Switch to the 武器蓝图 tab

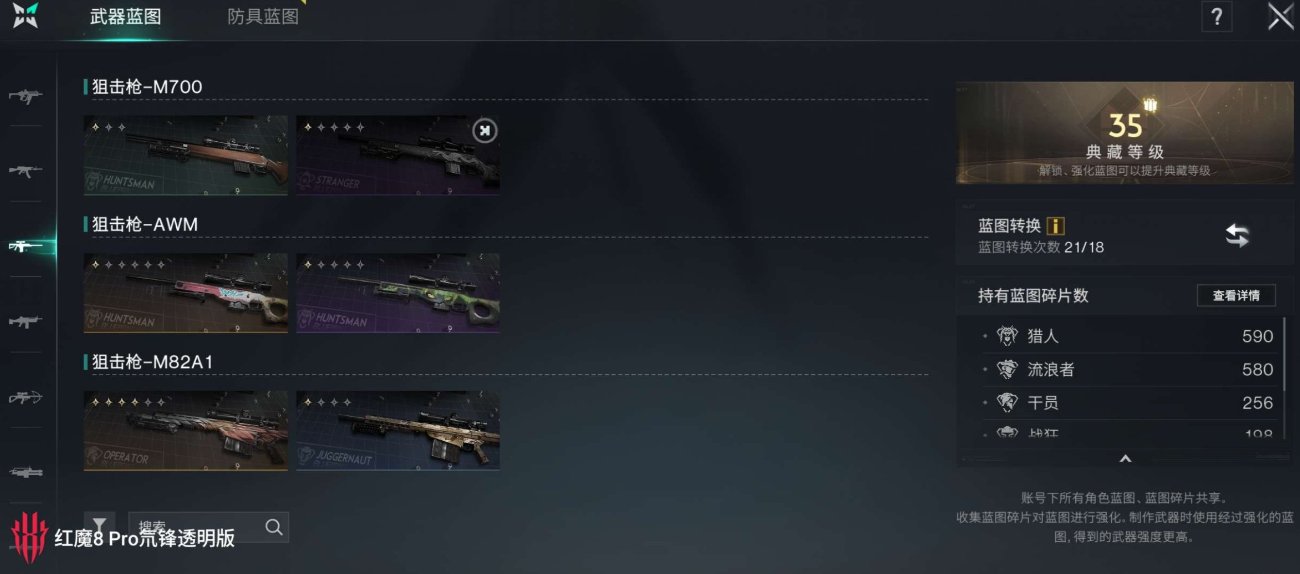pyautogui.click(x=125, y=17)
